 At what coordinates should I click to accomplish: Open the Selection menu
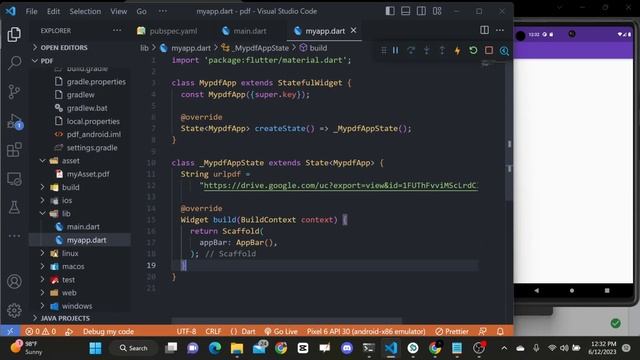tap(85, 11)
